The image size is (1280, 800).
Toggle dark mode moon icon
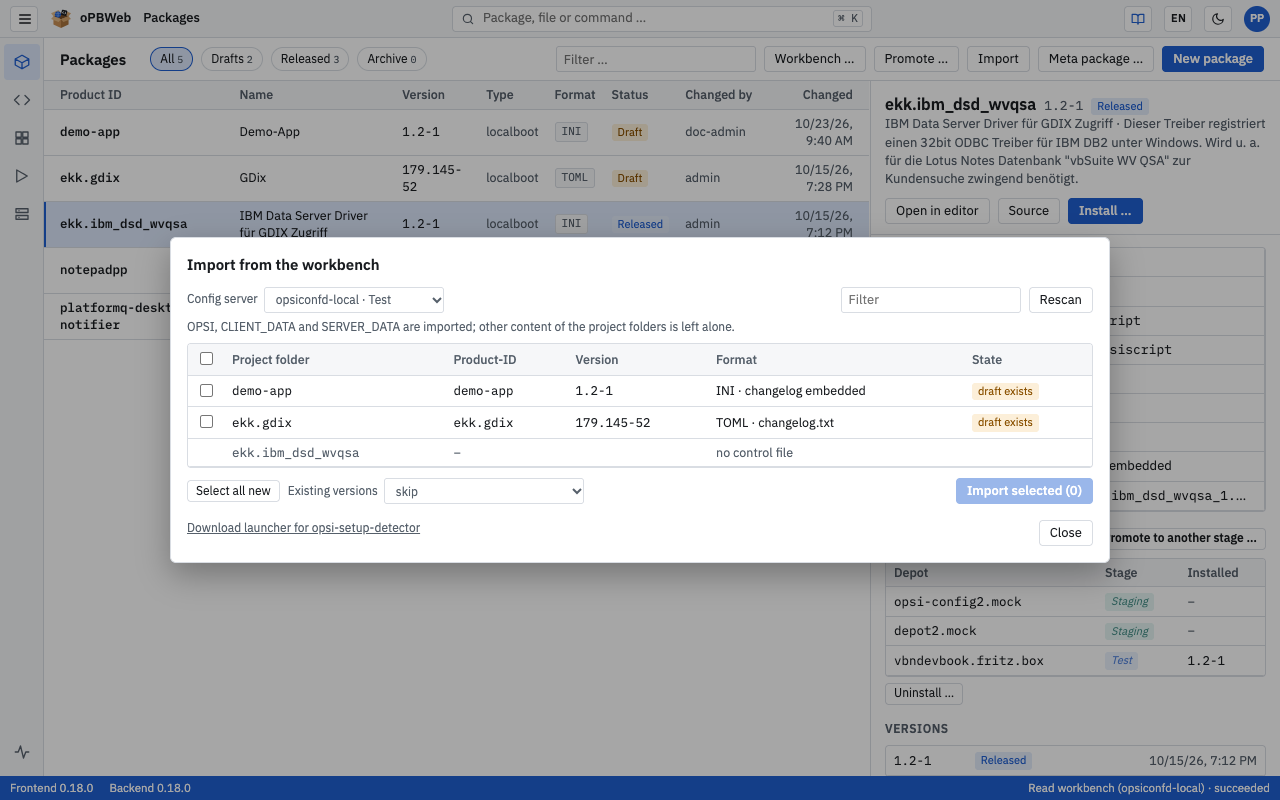(x=1218, y=18)
